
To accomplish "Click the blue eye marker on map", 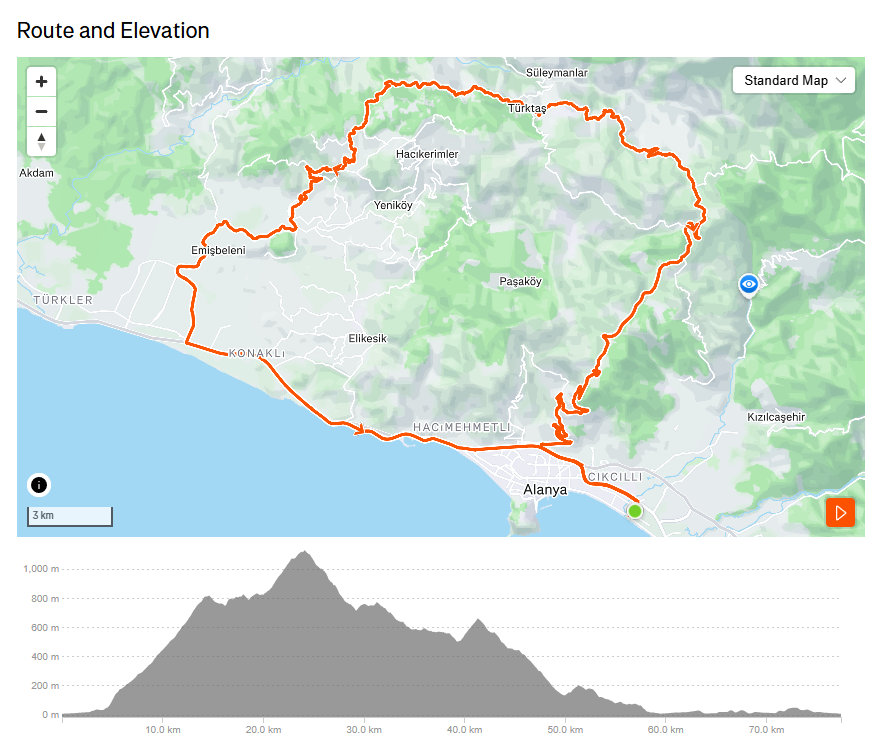I will coord(748,285).
